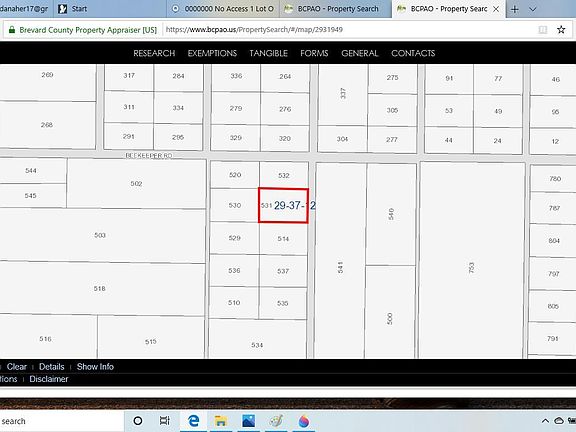Select parcel 510 on the map
576x432 pixels.
pyautogui.click(x=234, y=303)
